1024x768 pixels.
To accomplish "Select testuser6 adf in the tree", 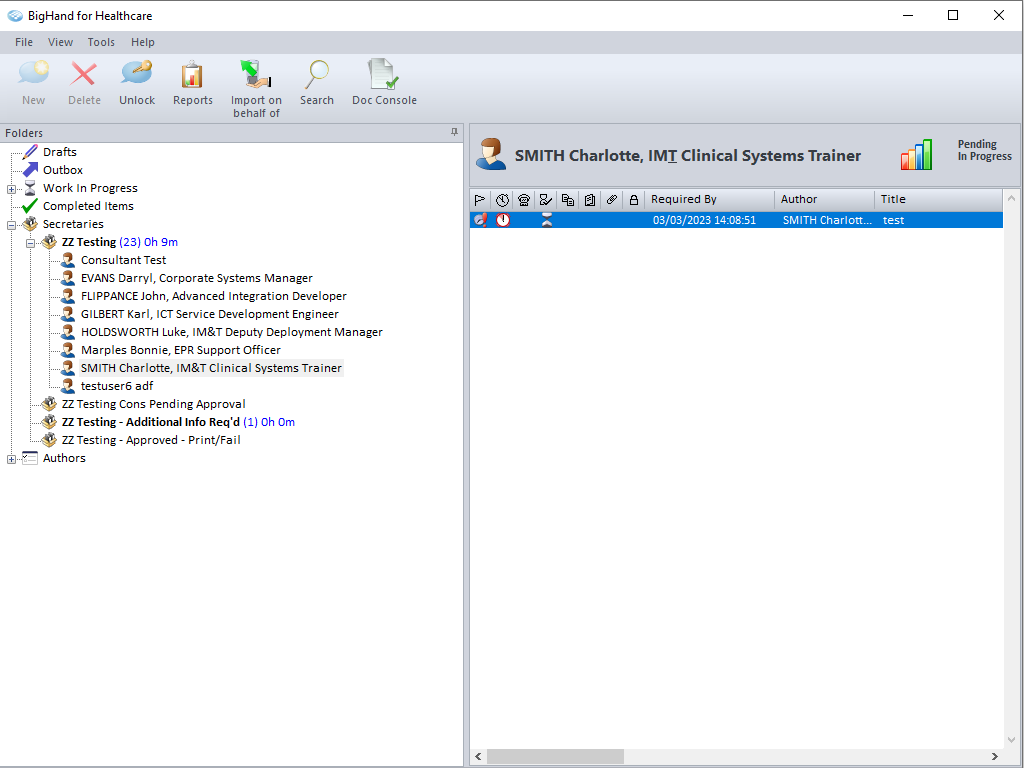I will pyautogui.click(x=117, y=386).
